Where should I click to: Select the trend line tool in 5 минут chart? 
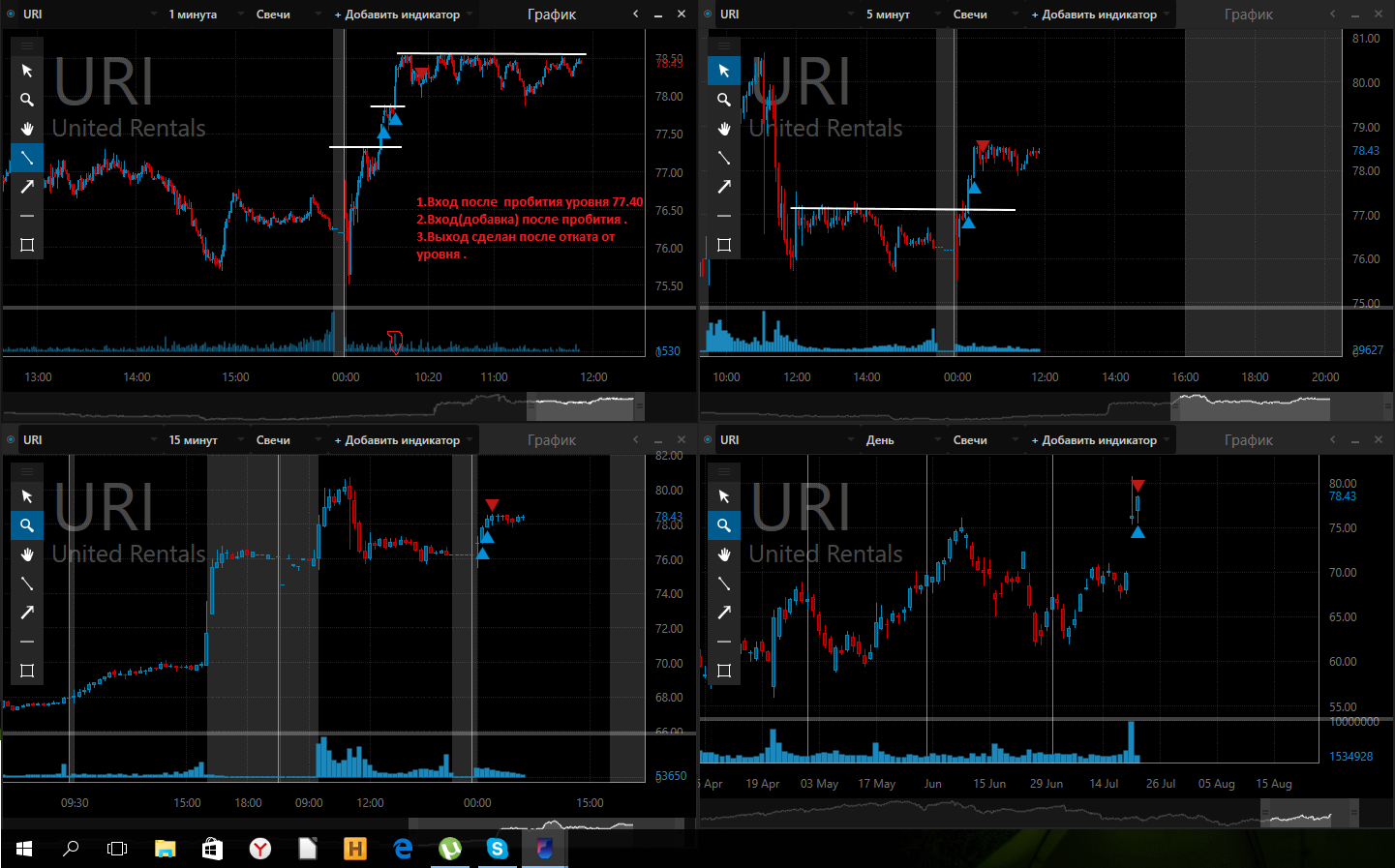pyautogui.click(x=724, y=158)
